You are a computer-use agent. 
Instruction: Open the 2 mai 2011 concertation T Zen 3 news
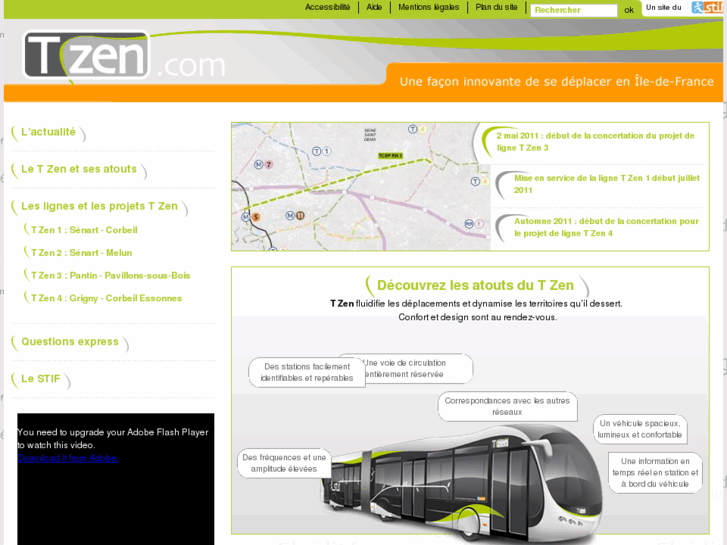coord(595,141)
